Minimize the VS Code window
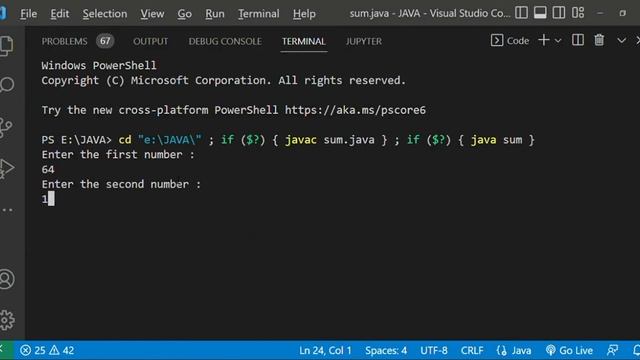This screenshot has width=640, height=360. (x=600, y=13)
